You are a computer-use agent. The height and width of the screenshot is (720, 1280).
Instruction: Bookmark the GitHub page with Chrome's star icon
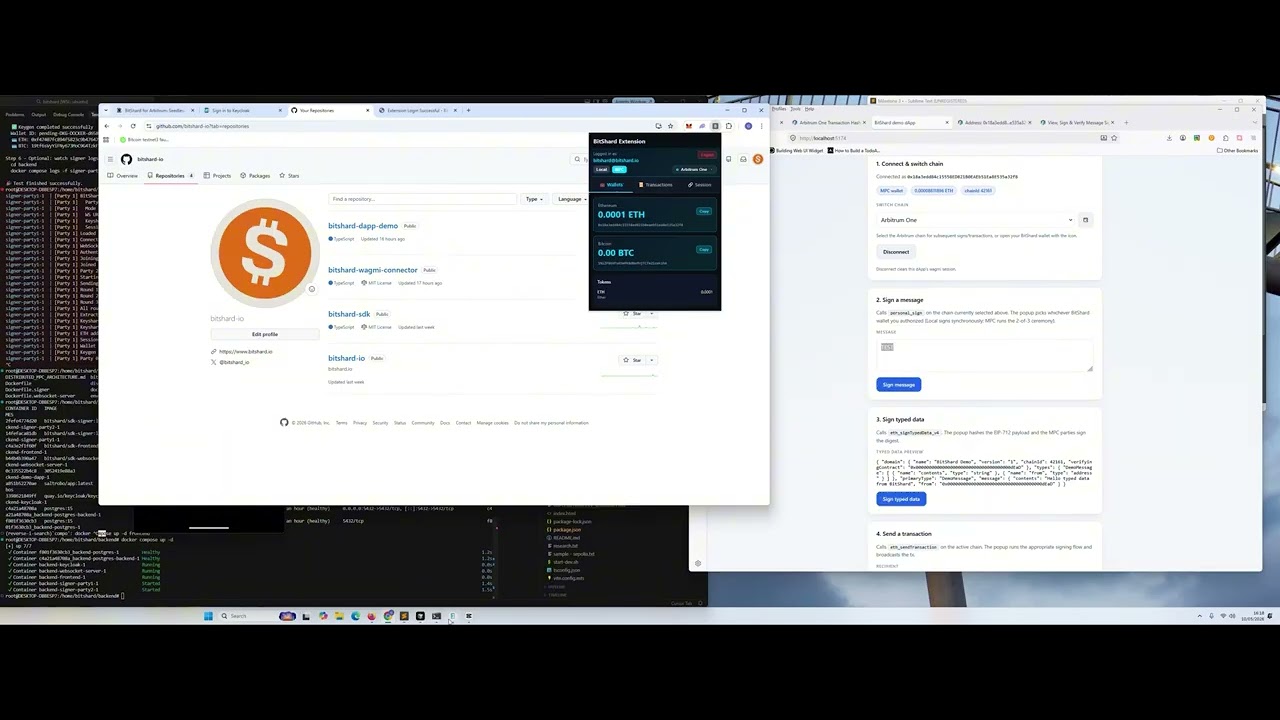point(670,126)
